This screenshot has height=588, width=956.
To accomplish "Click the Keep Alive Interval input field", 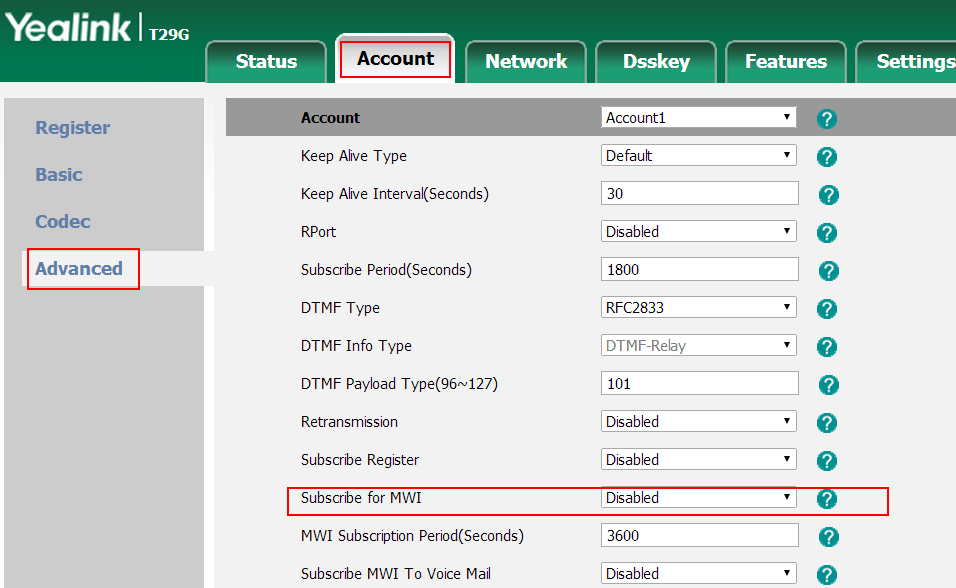I will pyautogui.click(x=700, y=194).
